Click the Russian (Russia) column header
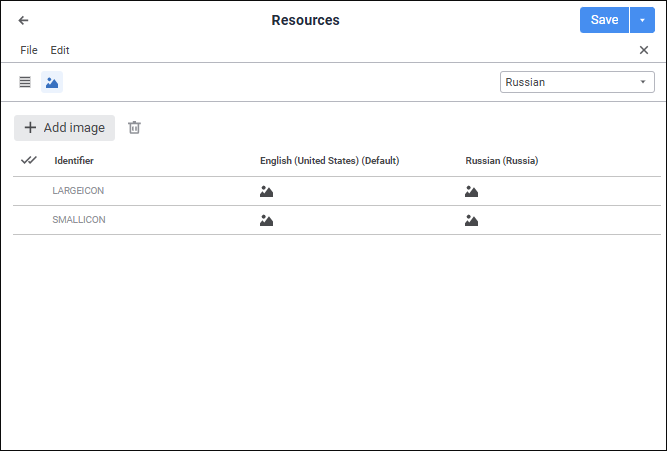This screenshot has width=667, height=451. click(x=501, y=160)
